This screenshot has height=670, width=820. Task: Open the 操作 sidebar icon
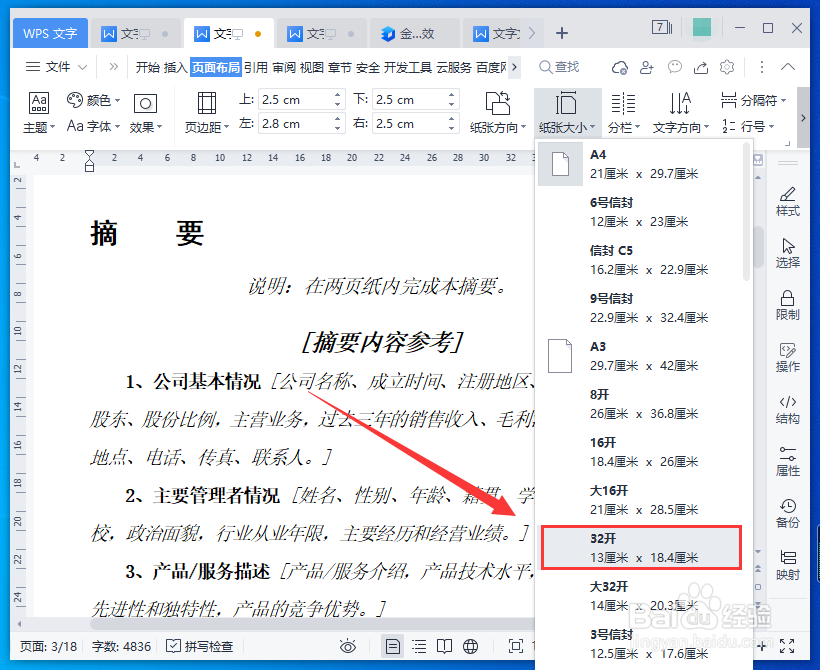[788, 358]
